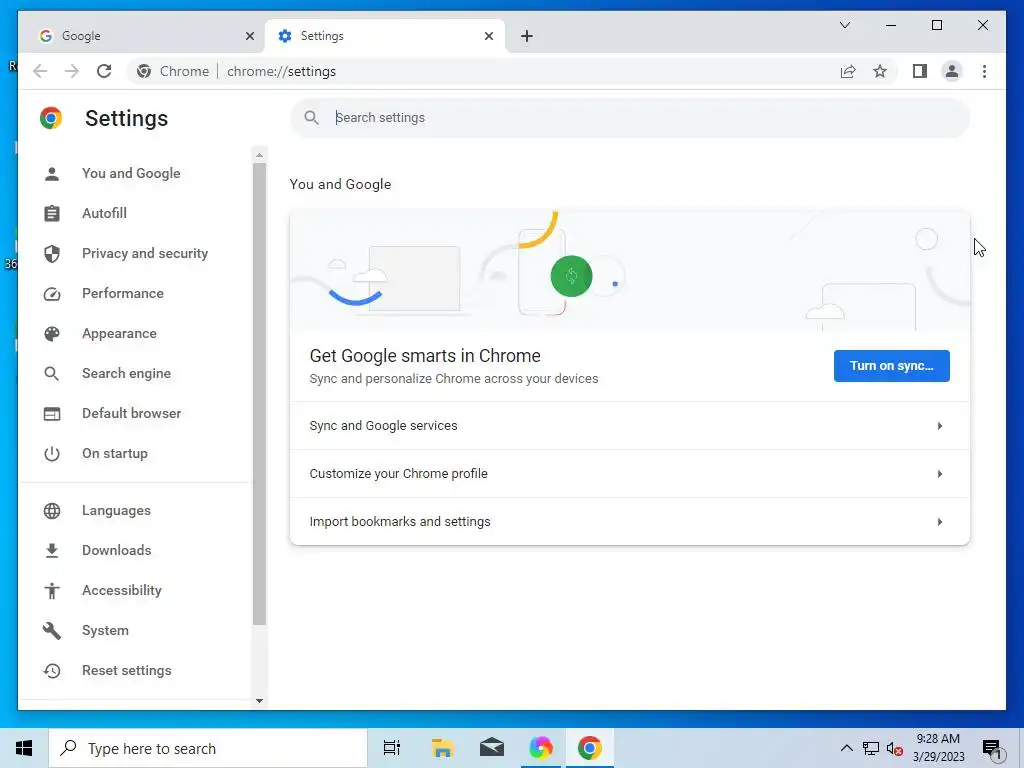Show hidden system tray icons

[x=846, y=748]
